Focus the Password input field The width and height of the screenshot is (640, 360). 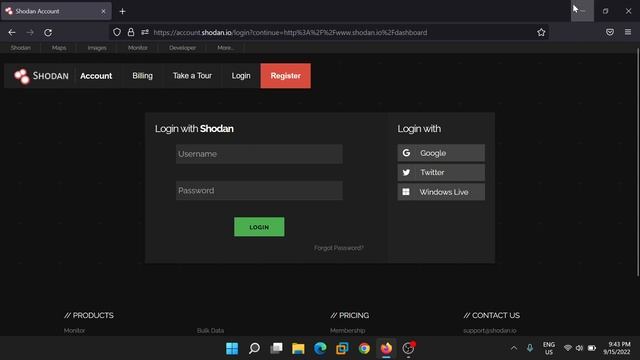click(x=259, y=191)
